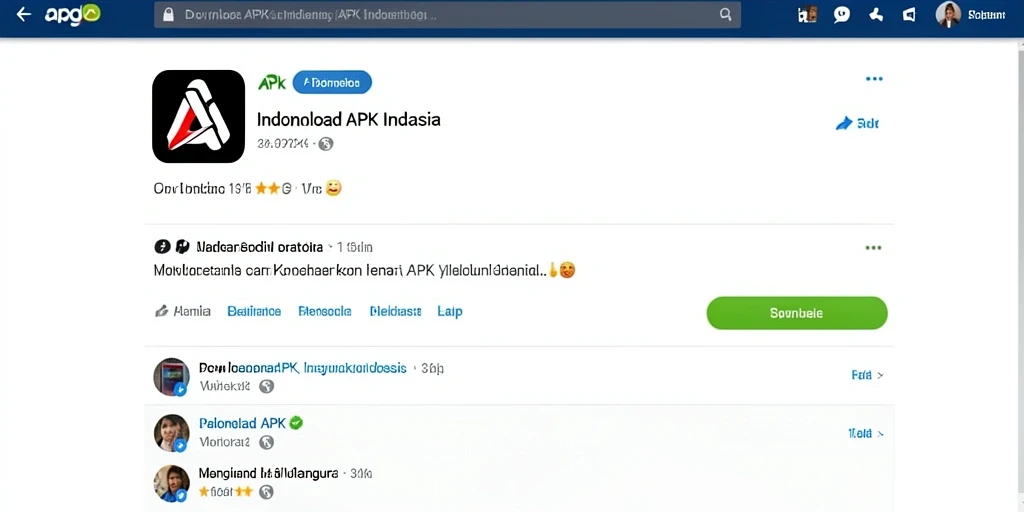Click the padlock icon in address bar

click(x=168, y=14)
